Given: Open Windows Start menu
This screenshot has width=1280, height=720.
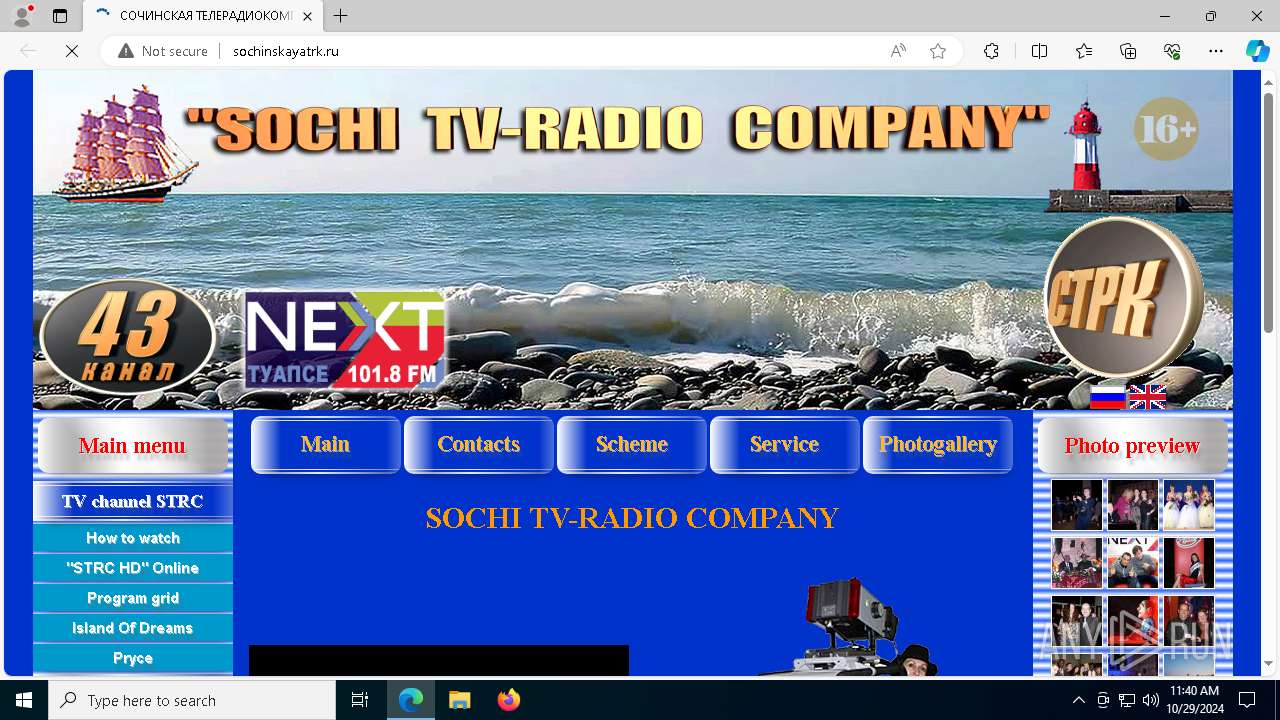Looking at the screenshot, I should (x=24, y=700).
